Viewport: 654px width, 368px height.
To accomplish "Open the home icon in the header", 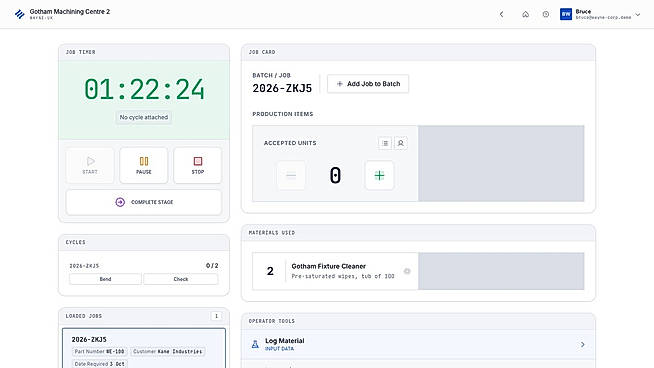I will pos(526,14).
